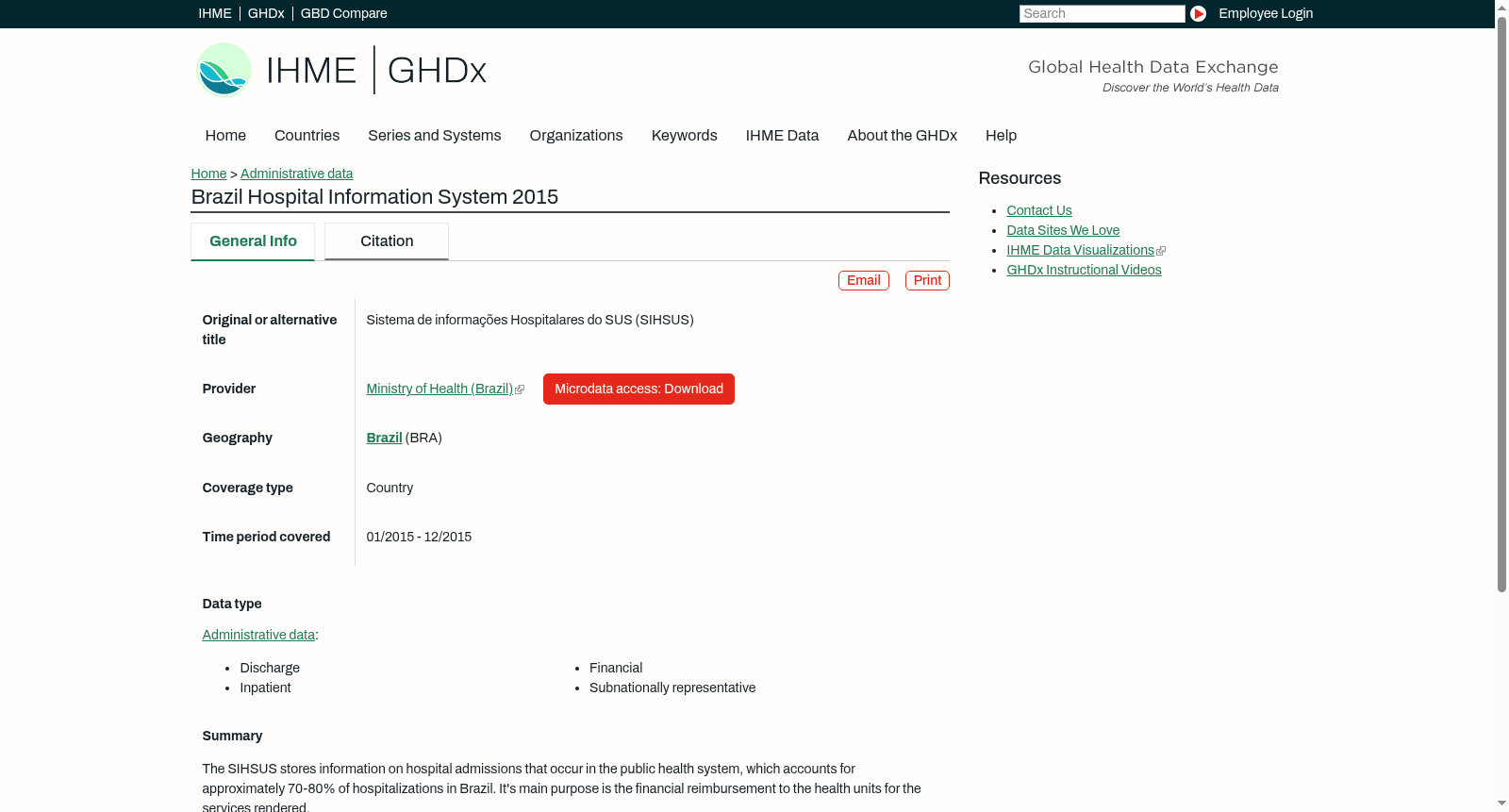Click GBD Compare top bar link

pyautogui.click(x=343, y=13)
